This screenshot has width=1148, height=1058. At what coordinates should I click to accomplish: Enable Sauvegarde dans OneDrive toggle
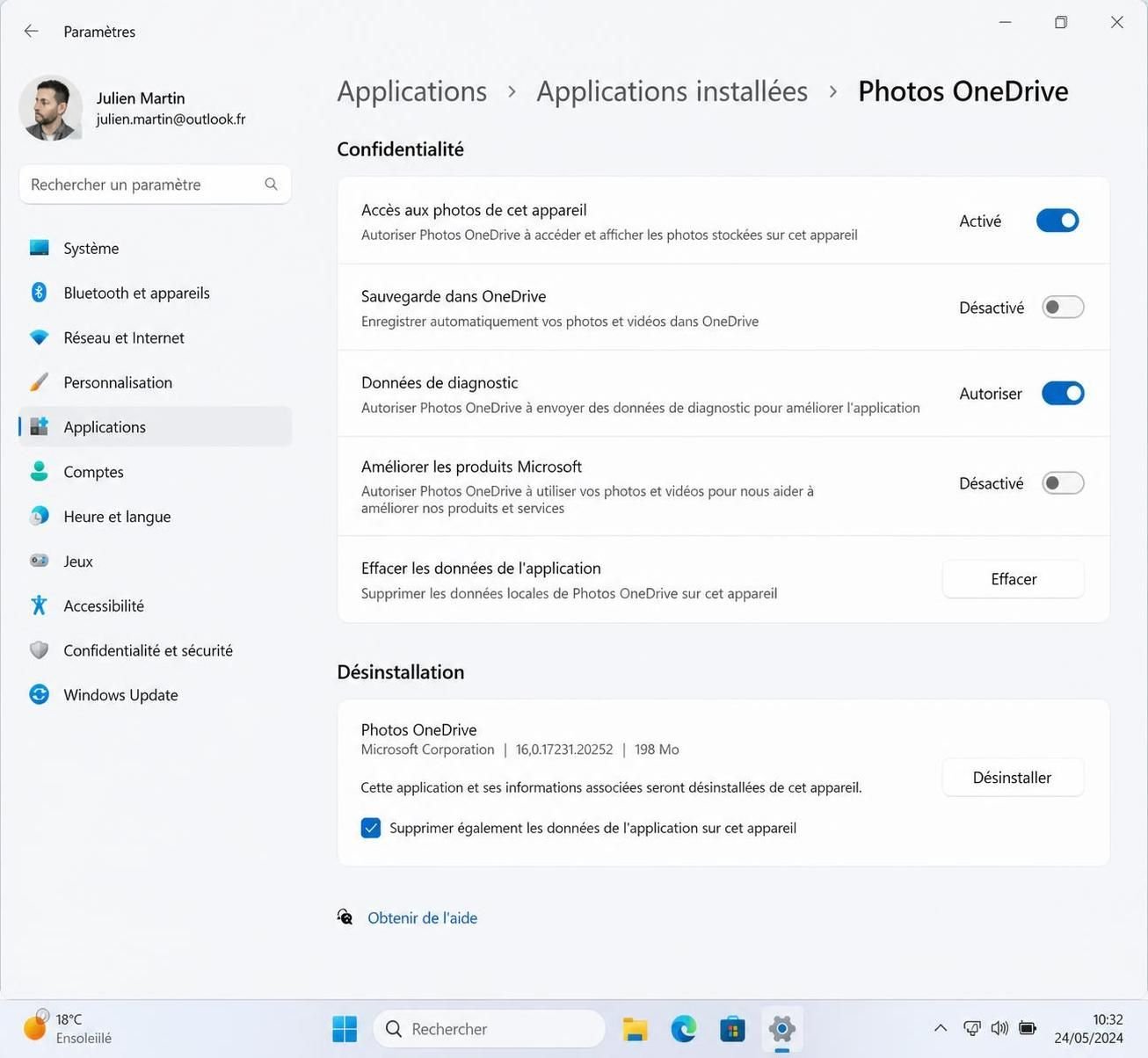point(1063,308)
